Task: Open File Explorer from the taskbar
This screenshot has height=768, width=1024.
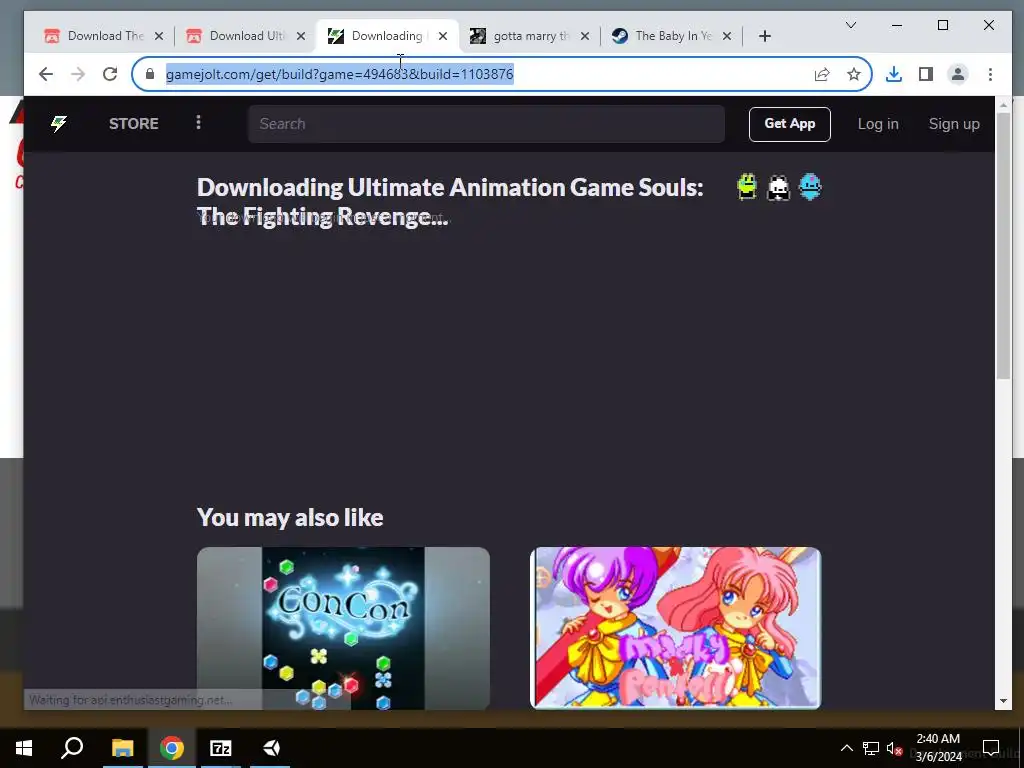Action: click(x=122, y=748)
